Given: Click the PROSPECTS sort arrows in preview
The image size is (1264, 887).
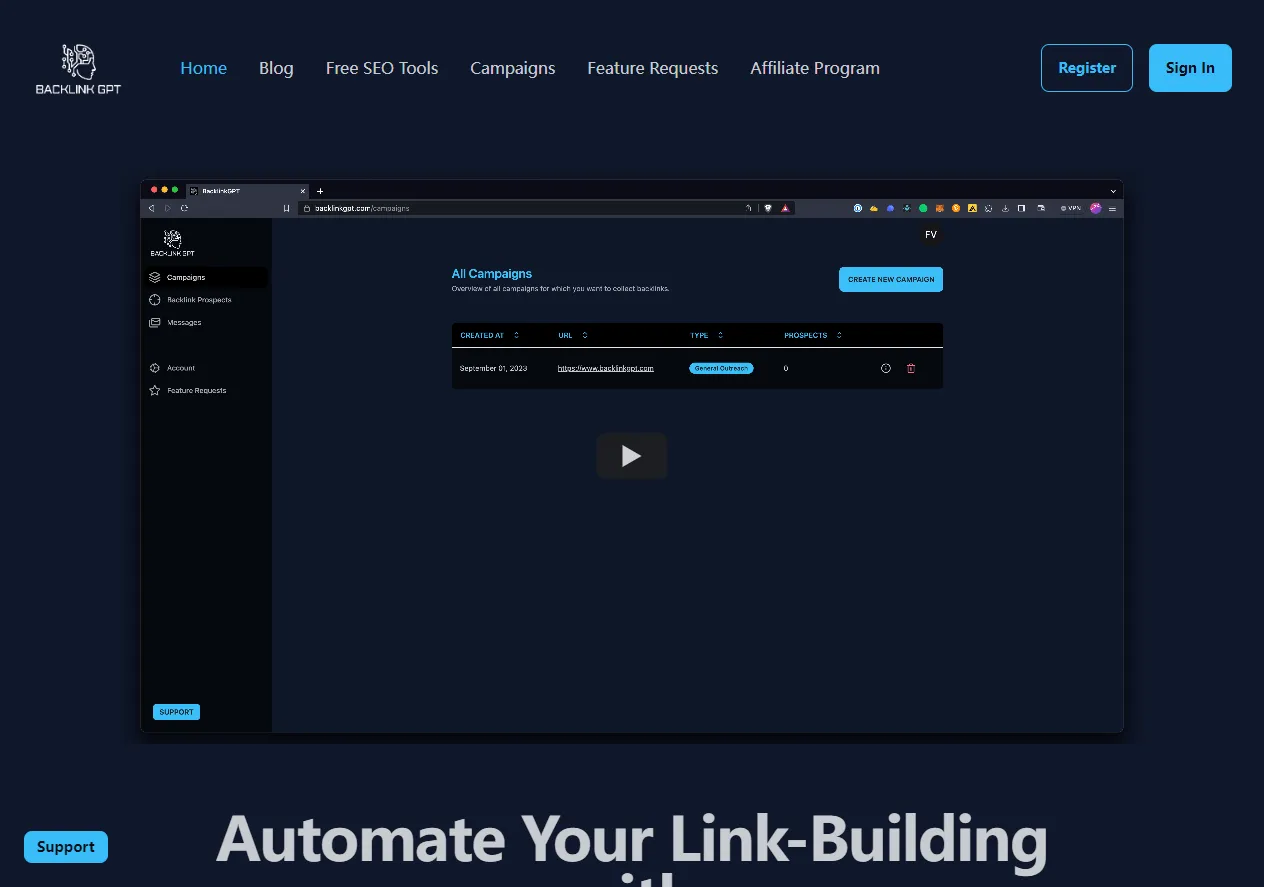Looking at the screenshot, I should tap(839, 335).
